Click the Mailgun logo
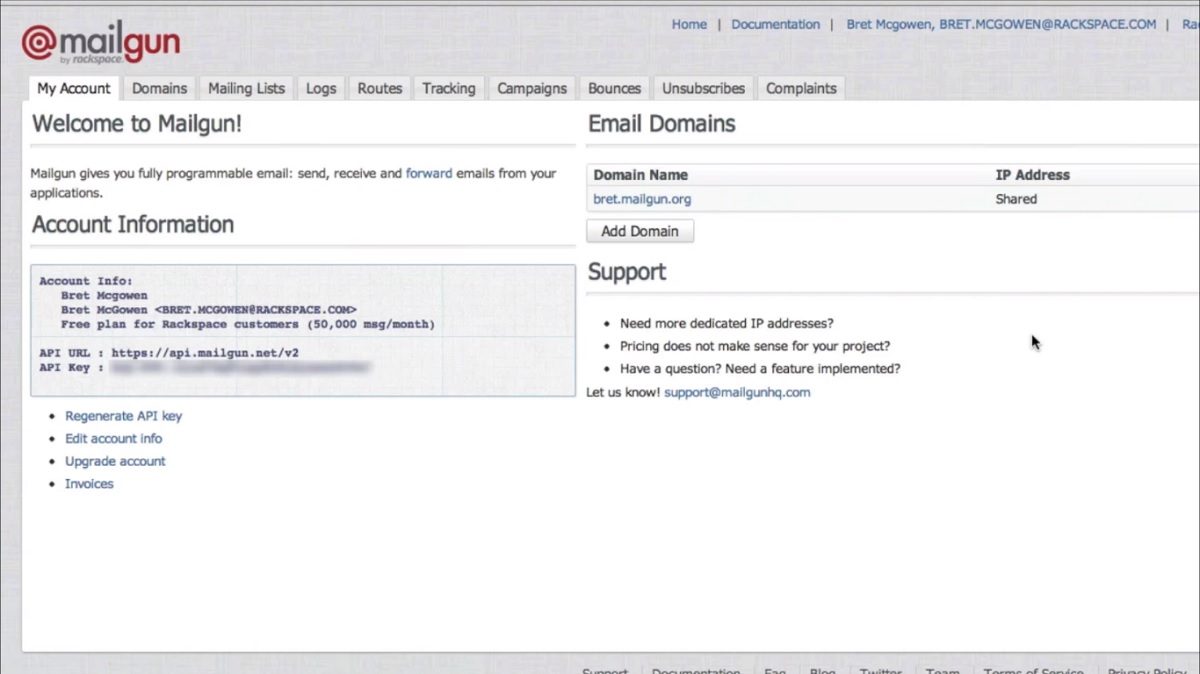 click(x=98, y=41)
